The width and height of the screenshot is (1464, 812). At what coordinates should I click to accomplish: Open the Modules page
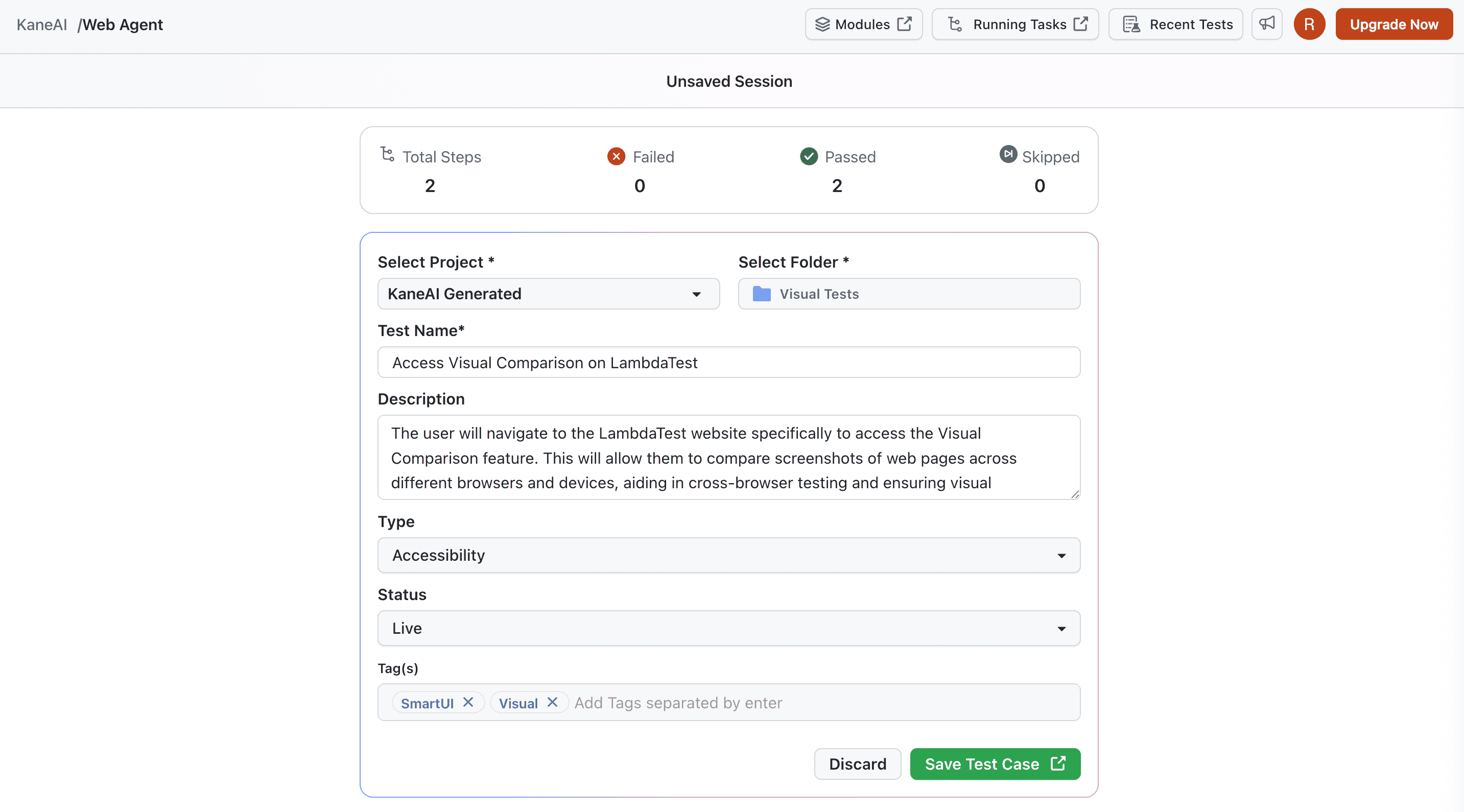pyautogui.click(x=863, y=24)
